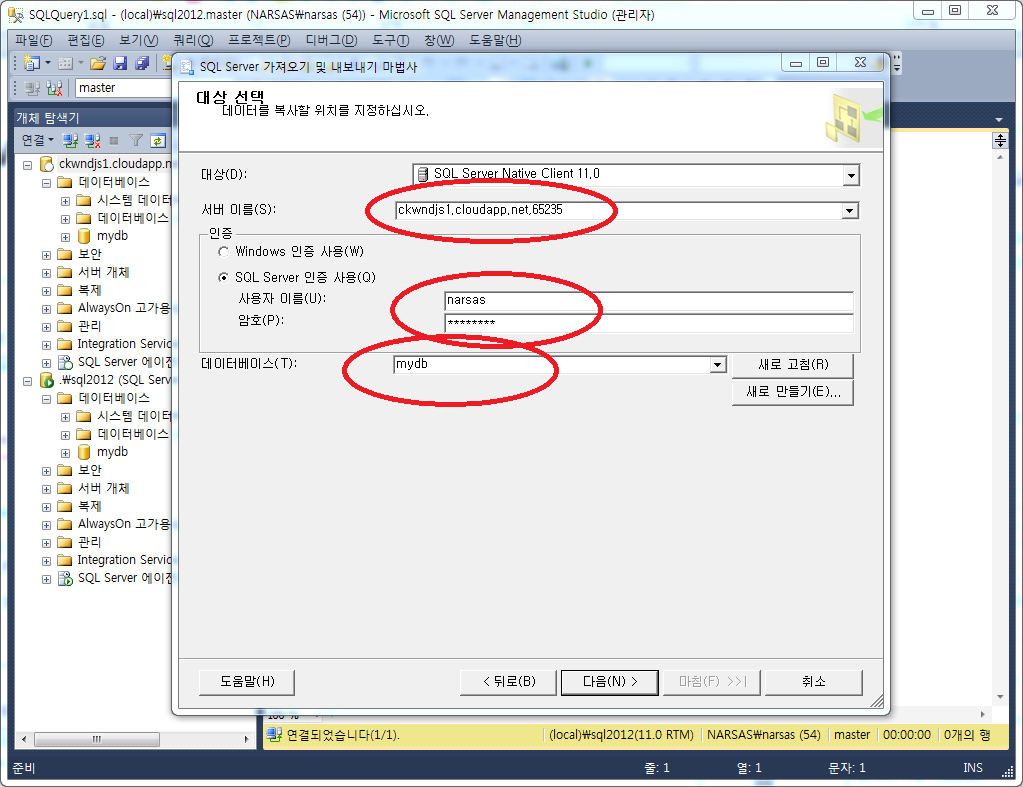Screen dimensions: 1023x787
Task: Open the 보기(V) menu
Action: click(x=138, y=40)
